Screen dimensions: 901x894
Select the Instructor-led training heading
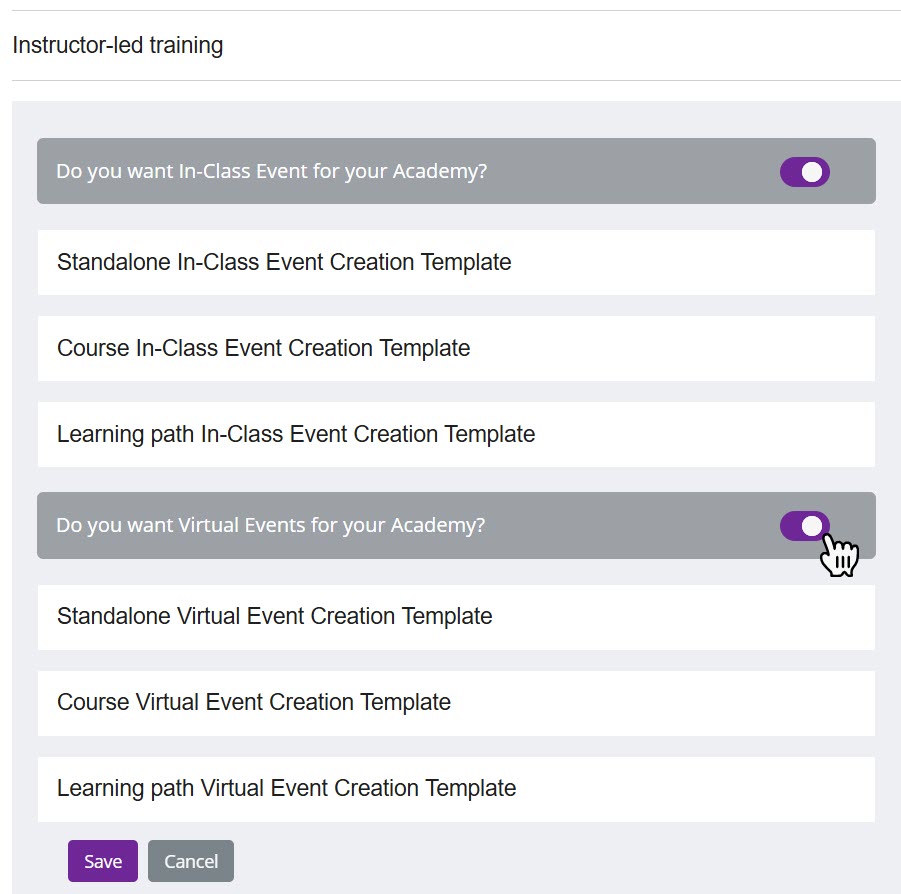click(x=117, y=45)
